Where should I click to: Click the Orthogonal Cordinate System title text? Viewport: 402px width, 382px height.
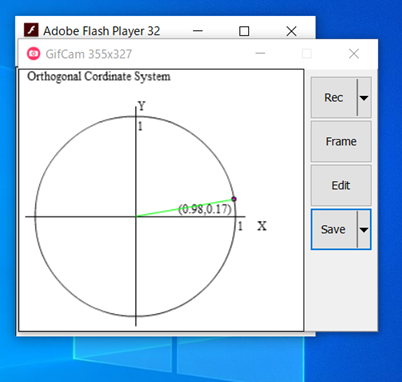[99, 76]
